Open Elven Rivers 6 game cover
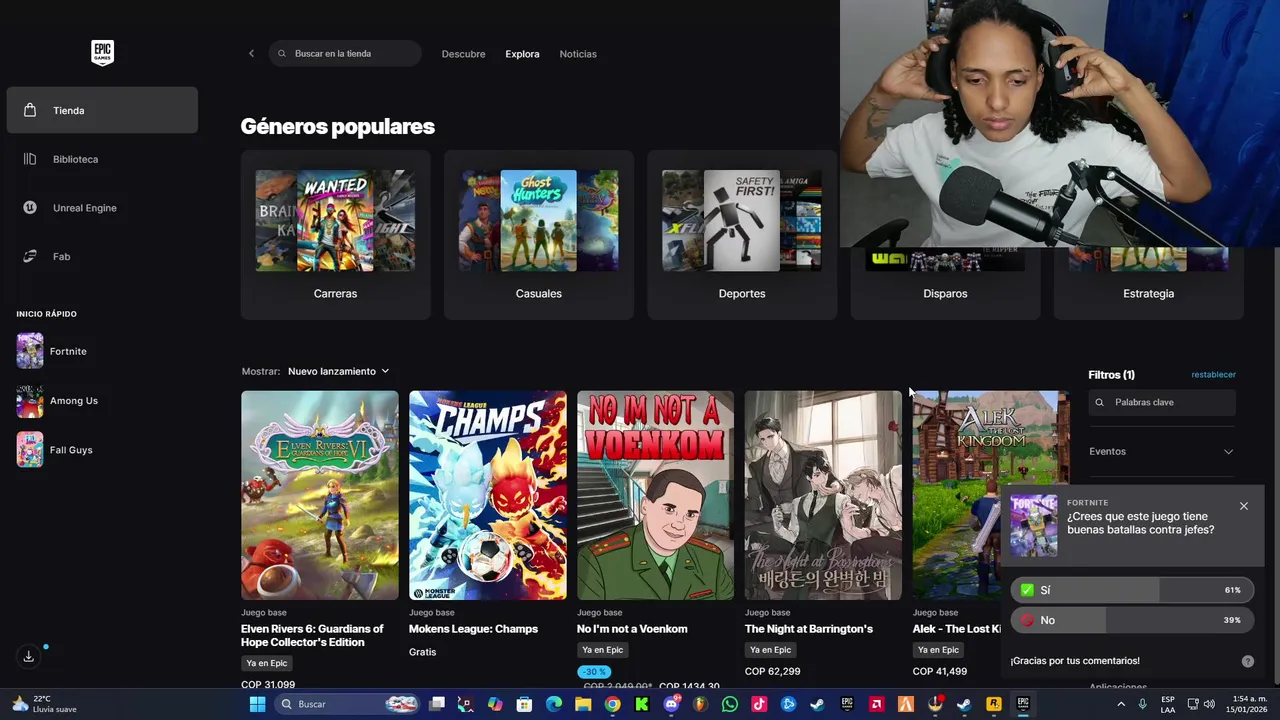 coord(320,495)
